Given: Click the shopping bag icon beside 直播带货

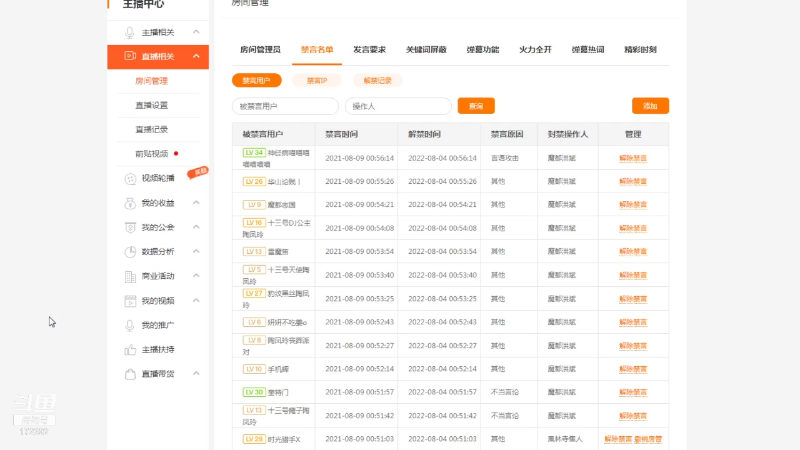Looking at the screenshot, I should (130, 374).
